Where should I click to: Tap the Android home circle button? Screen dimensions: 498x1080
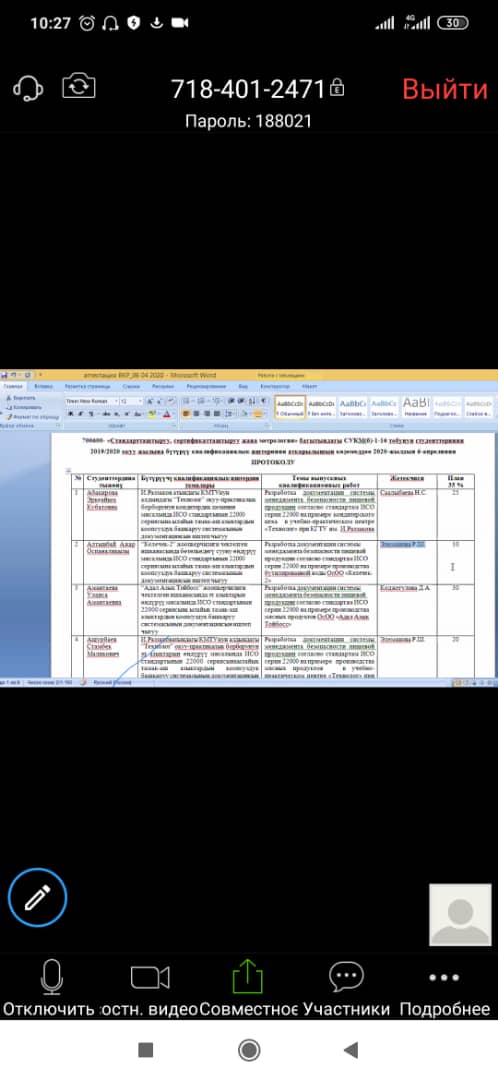(249, 1050)
